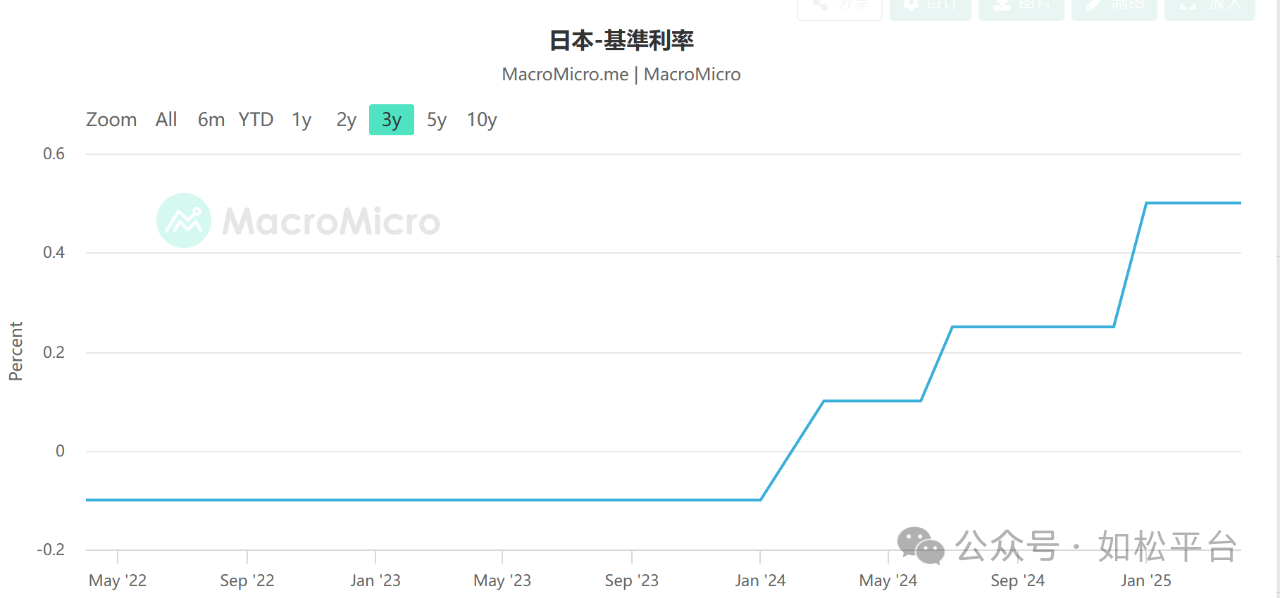Image resolution: width=1280 pixels, height=598 pixels.
Task: Select the All zoom range
Action: click(166, 120)
